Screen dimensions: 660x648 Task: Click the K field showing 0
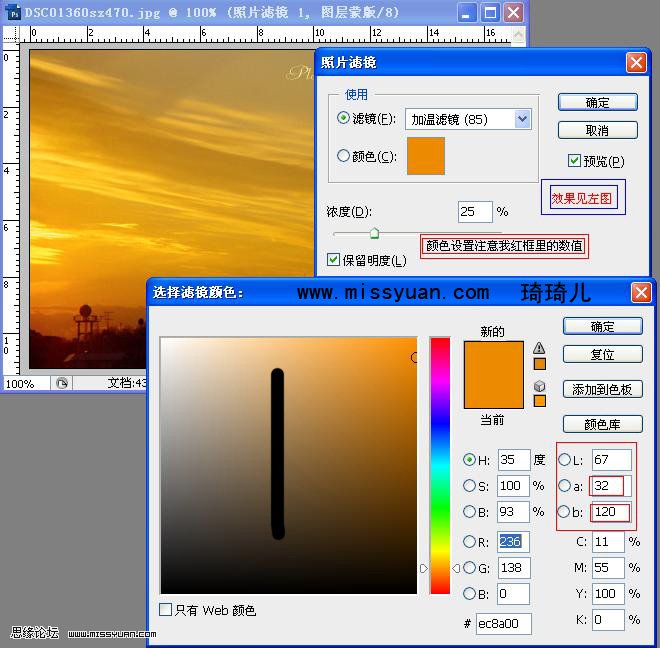point(609,620)
